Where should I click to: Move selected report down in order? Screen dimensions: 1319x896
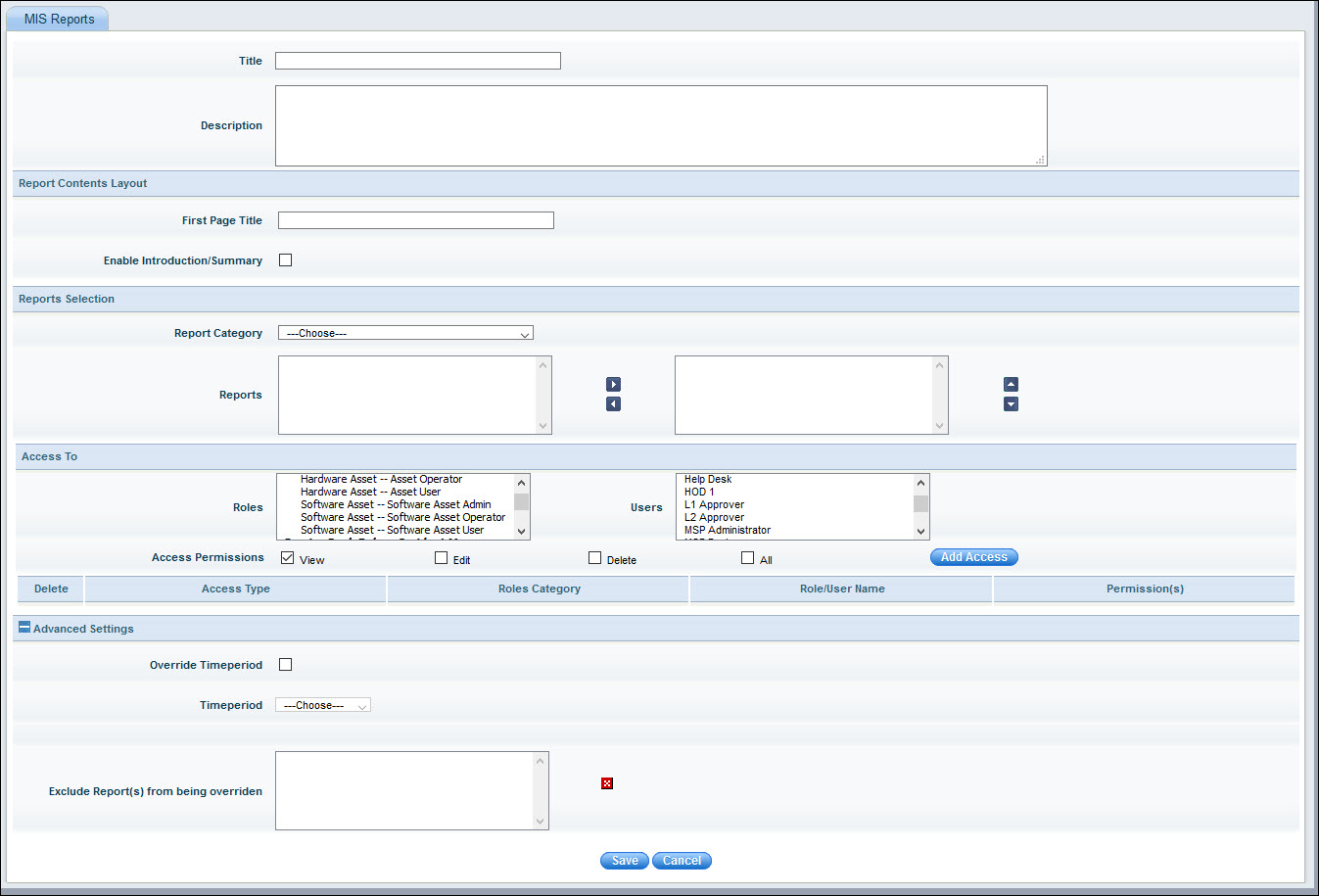pyautogui.click(x=1010, y=403)
